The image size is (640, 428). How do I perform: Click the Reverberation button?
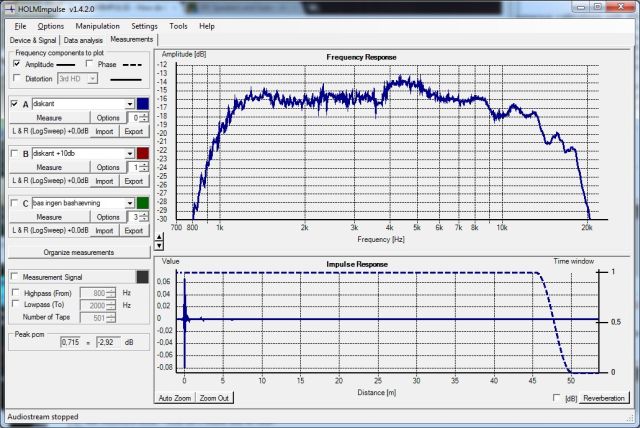click(x=604, y=398)
